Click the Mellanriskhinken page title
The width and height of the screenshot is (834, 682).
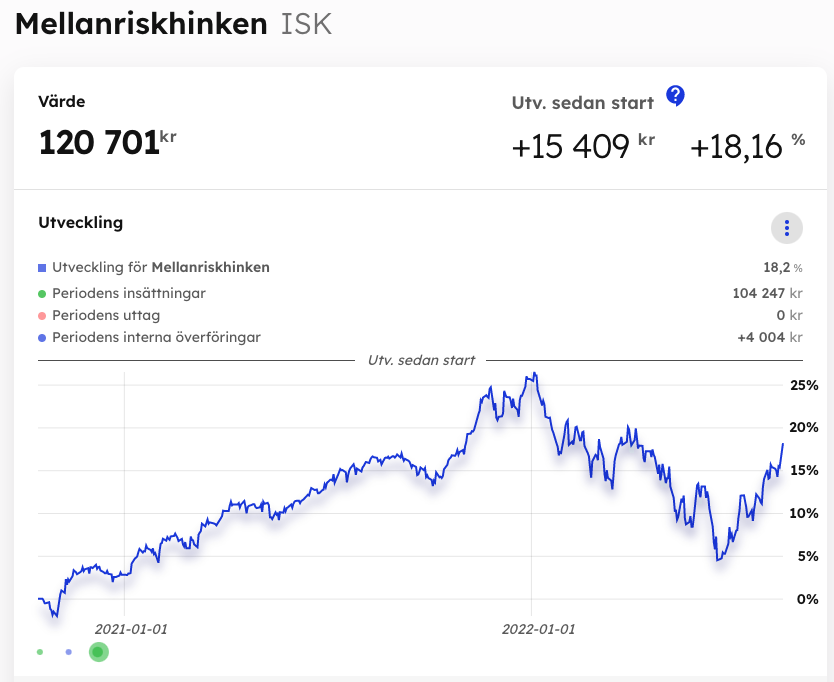coord(141,24)
